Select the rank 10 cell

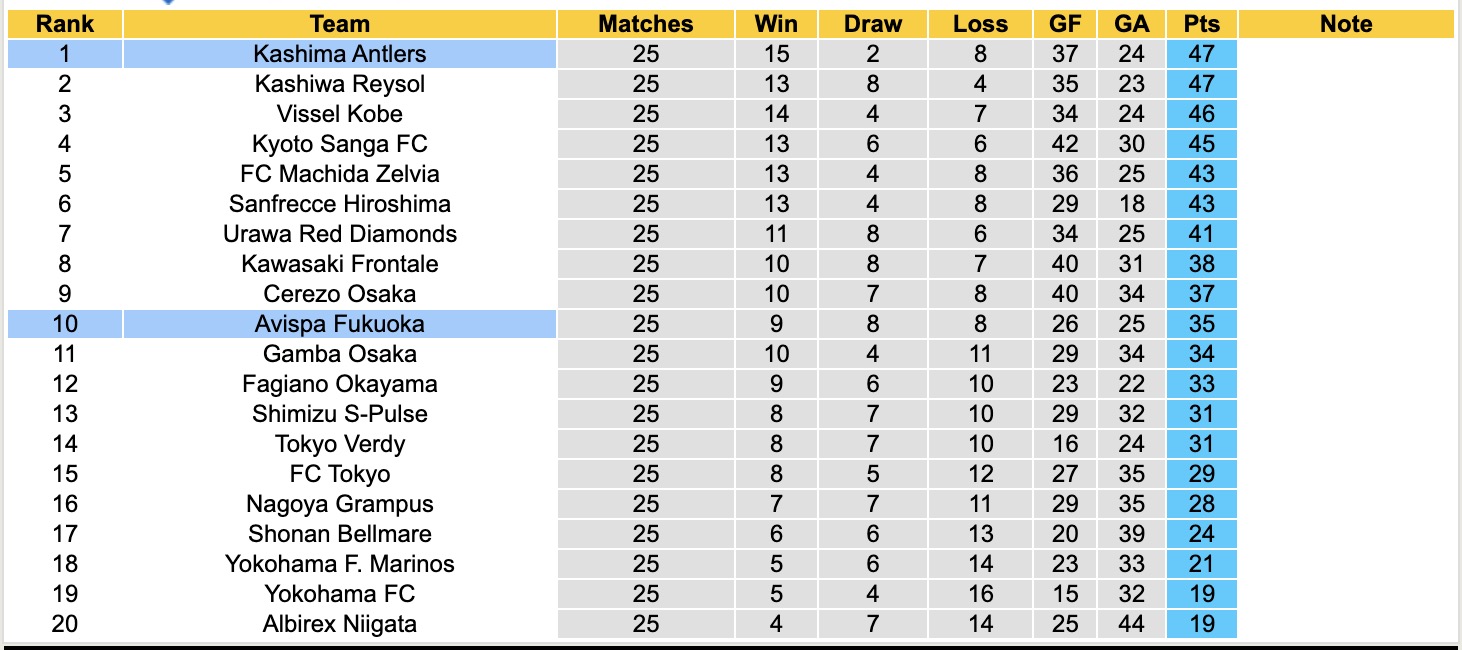point(65,324)
